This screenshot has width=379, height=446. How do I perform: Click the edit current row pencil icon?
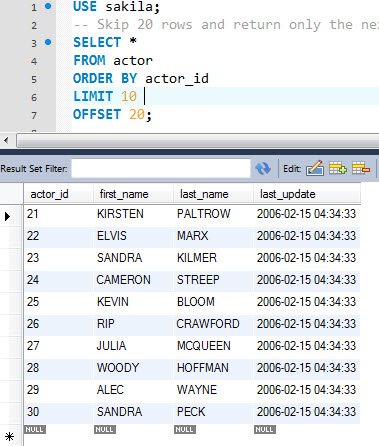pyautogui.click(x=315, y=168)
